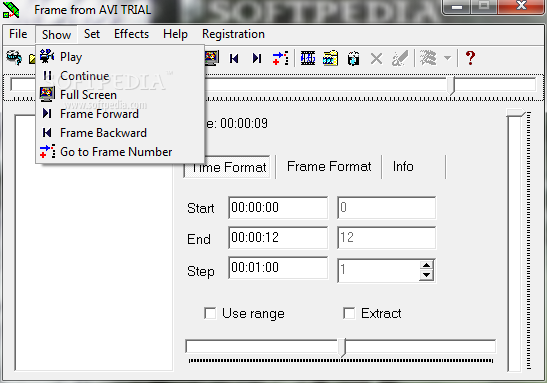547x383 pixels.
Task: Click the Go to Frame toolbar icon
Action: point(280,58)
